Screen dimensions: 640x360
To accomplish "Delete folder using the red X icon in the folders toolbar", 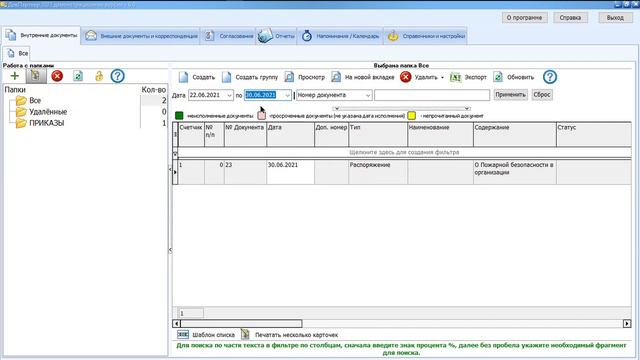I will [57, 76].
